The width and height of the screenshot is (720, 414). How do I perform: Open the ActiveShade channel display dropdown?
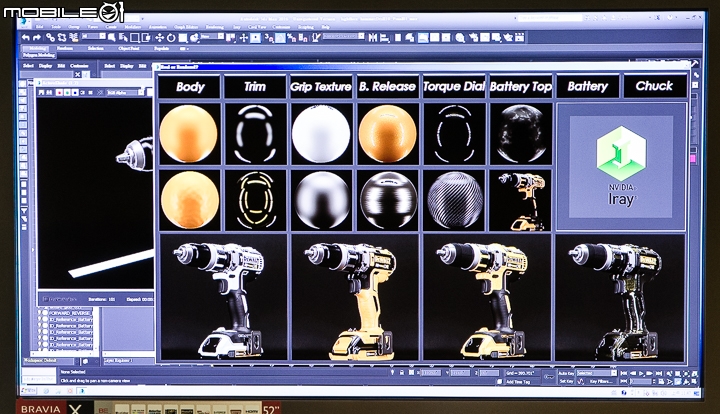[x=125, y=92]
